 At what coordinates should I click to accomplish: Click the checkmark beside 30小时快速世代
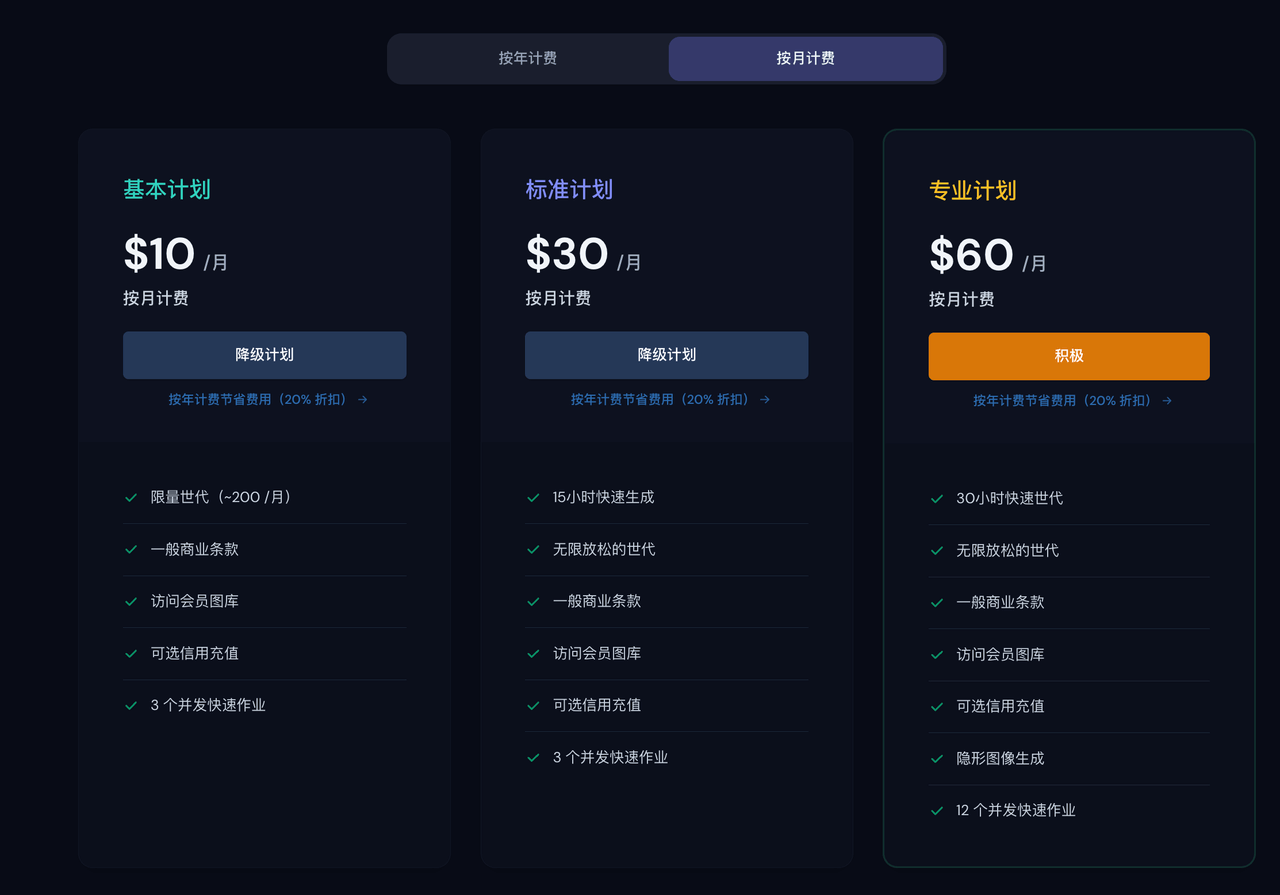(x=936, y=497)
